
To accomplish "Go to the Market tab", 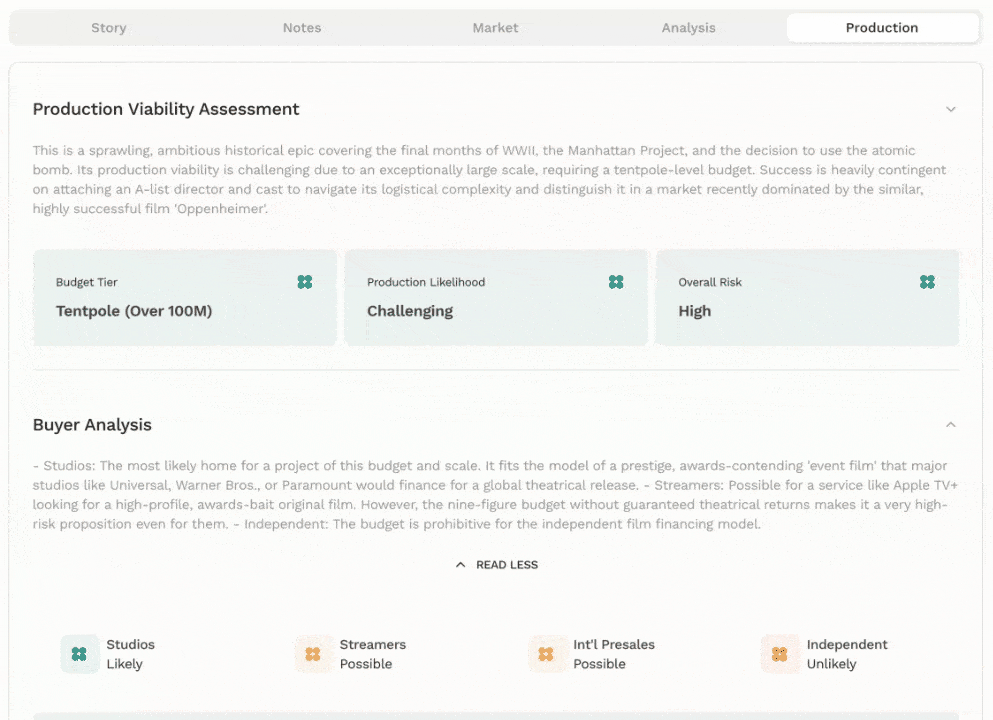I will tap(495, 28).
